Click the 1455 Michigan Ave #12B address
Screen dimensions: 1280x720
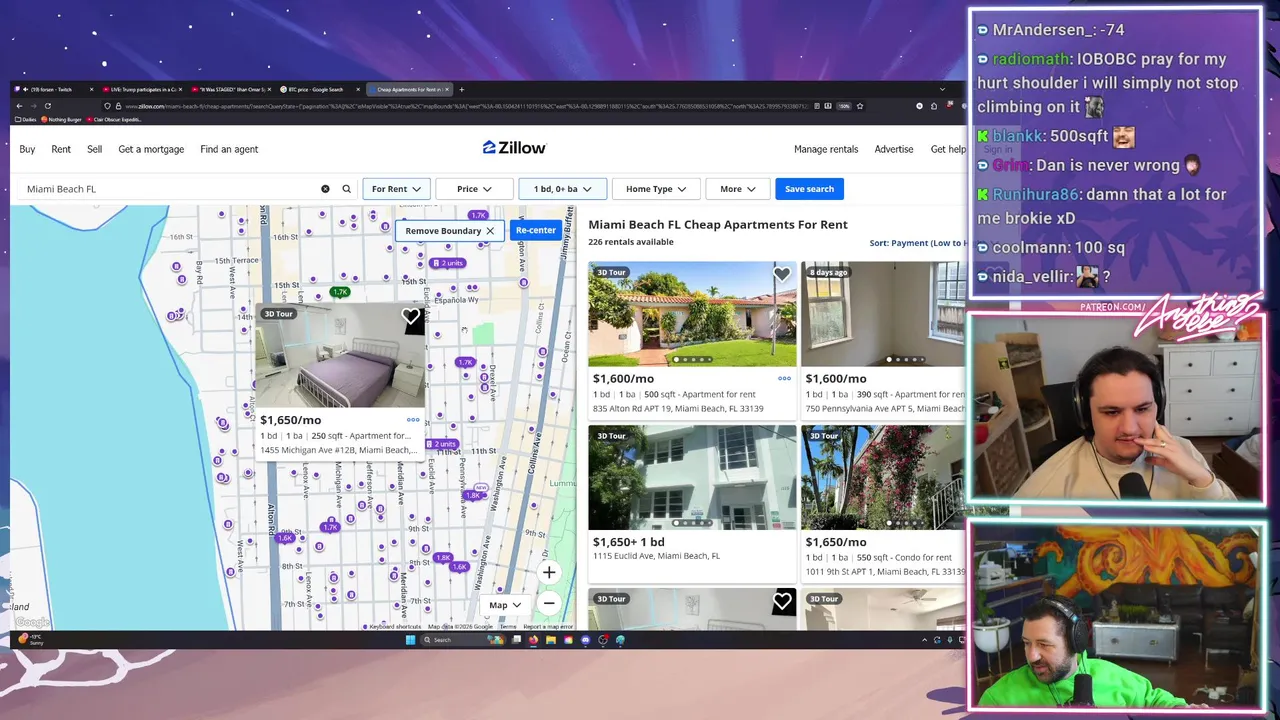click(x=339, y=450)
